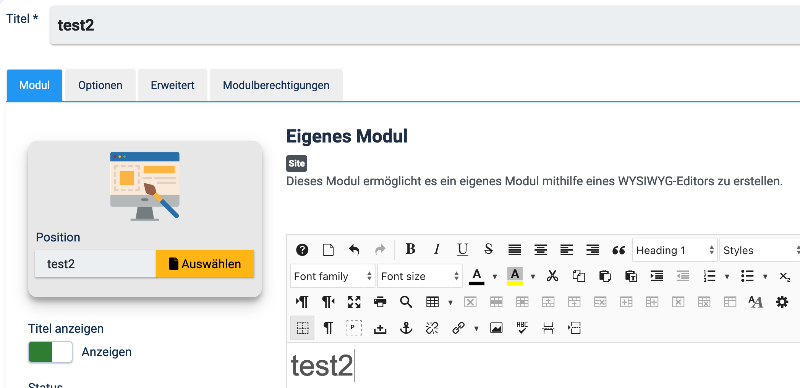
Task: Increase indent of the paragraph
Action: coord(657,276)
